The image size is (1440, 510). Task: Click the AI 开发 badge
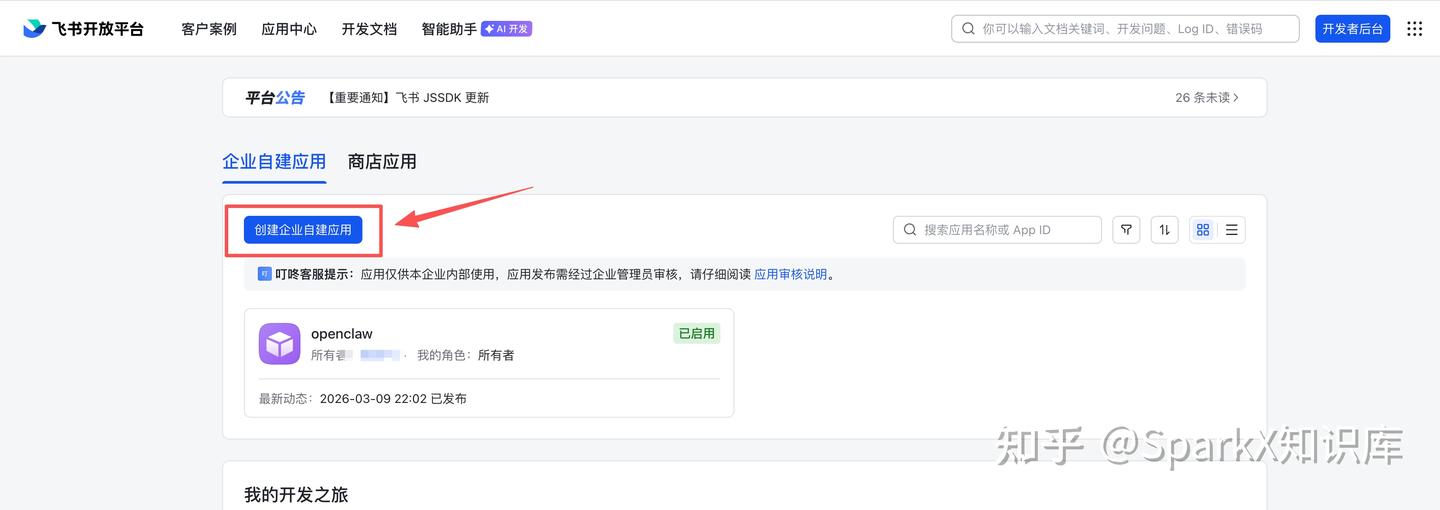click(506, 29)
